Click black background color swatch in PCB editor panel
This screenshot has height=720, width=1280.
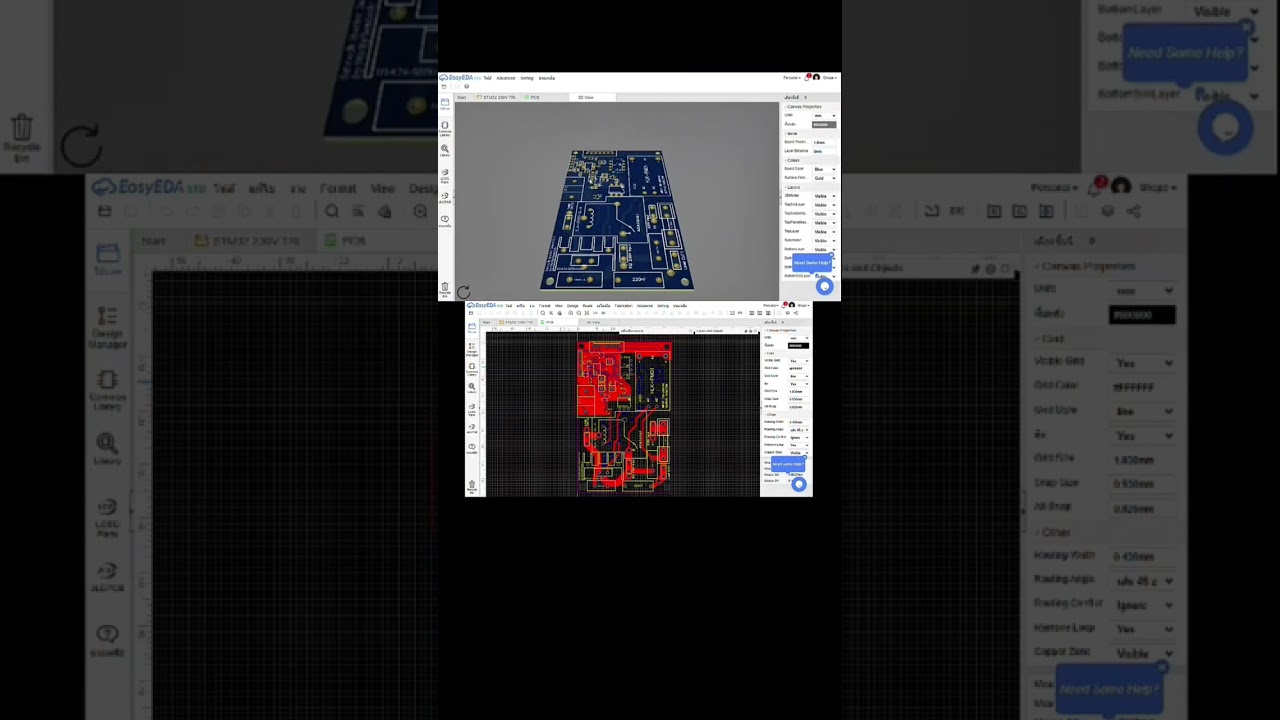(798, 346)
